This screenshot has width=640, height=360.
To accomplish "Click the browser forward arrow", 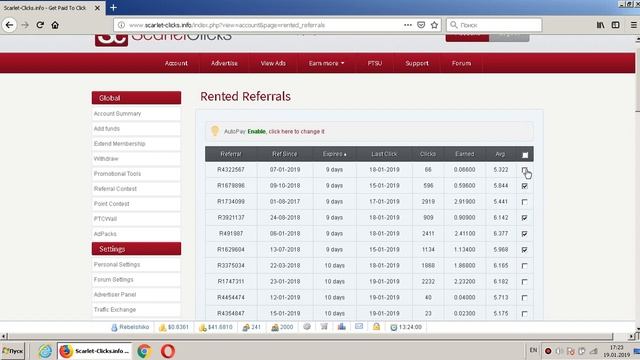I will pyautogui.click(x=25, y=25).
